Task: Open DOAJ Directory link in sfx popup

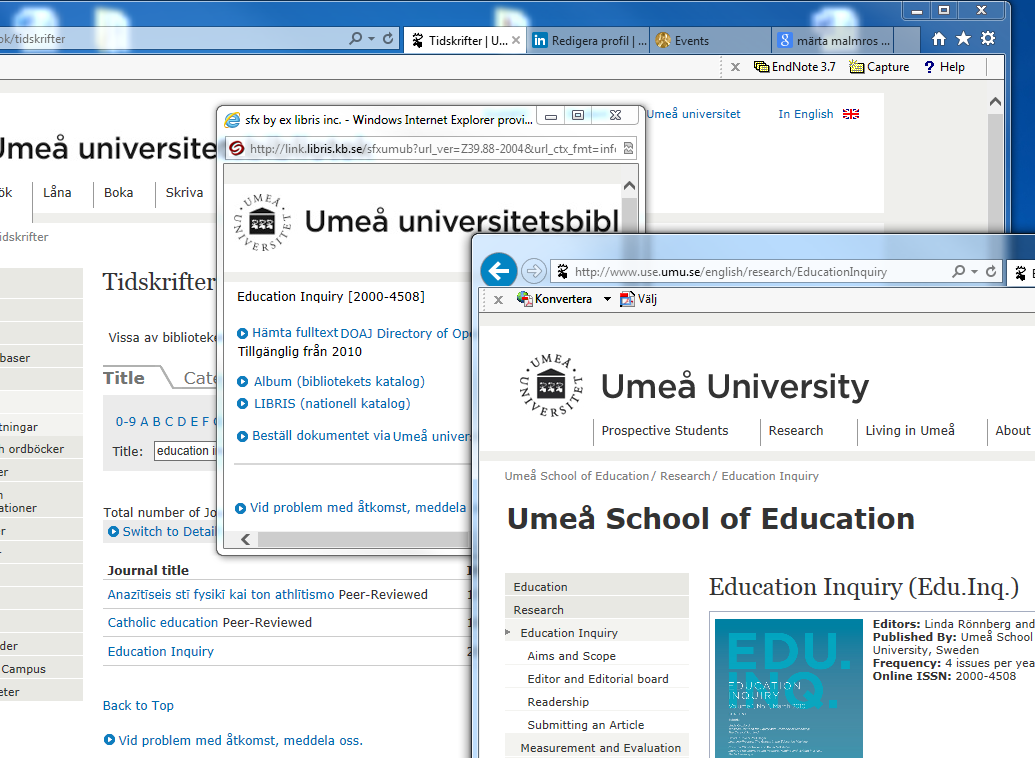Action: click(406, 333)
